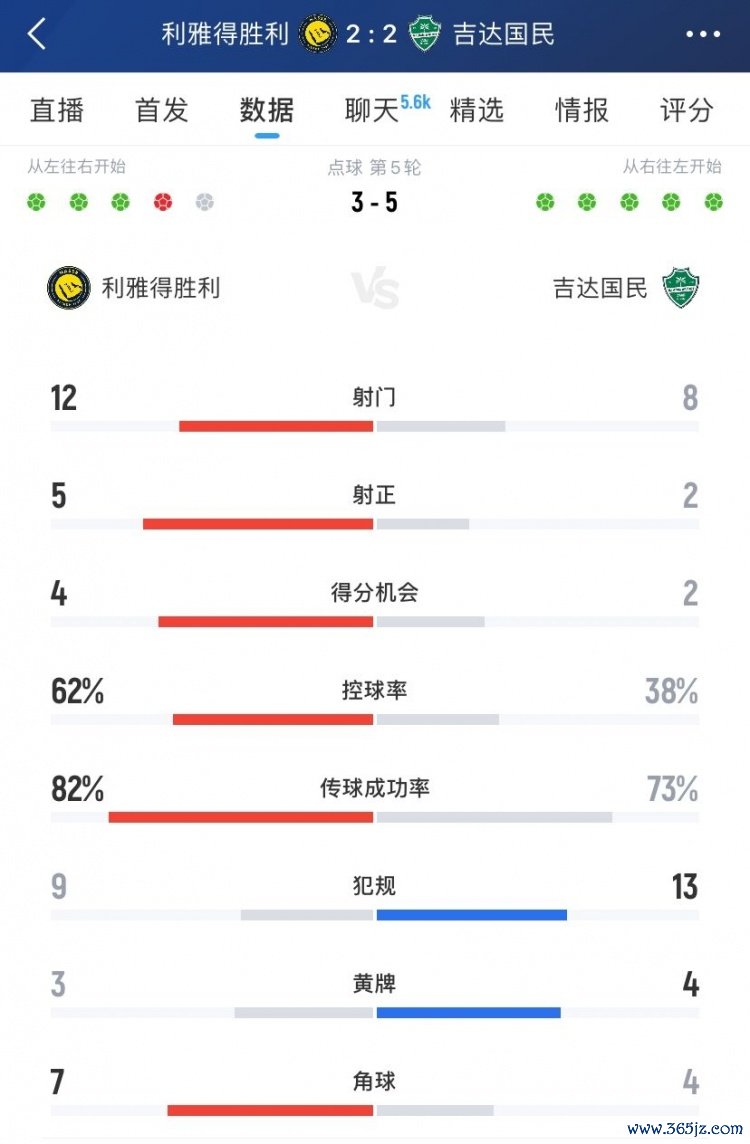Switch to the 直播 tab

tap(57, 109)
